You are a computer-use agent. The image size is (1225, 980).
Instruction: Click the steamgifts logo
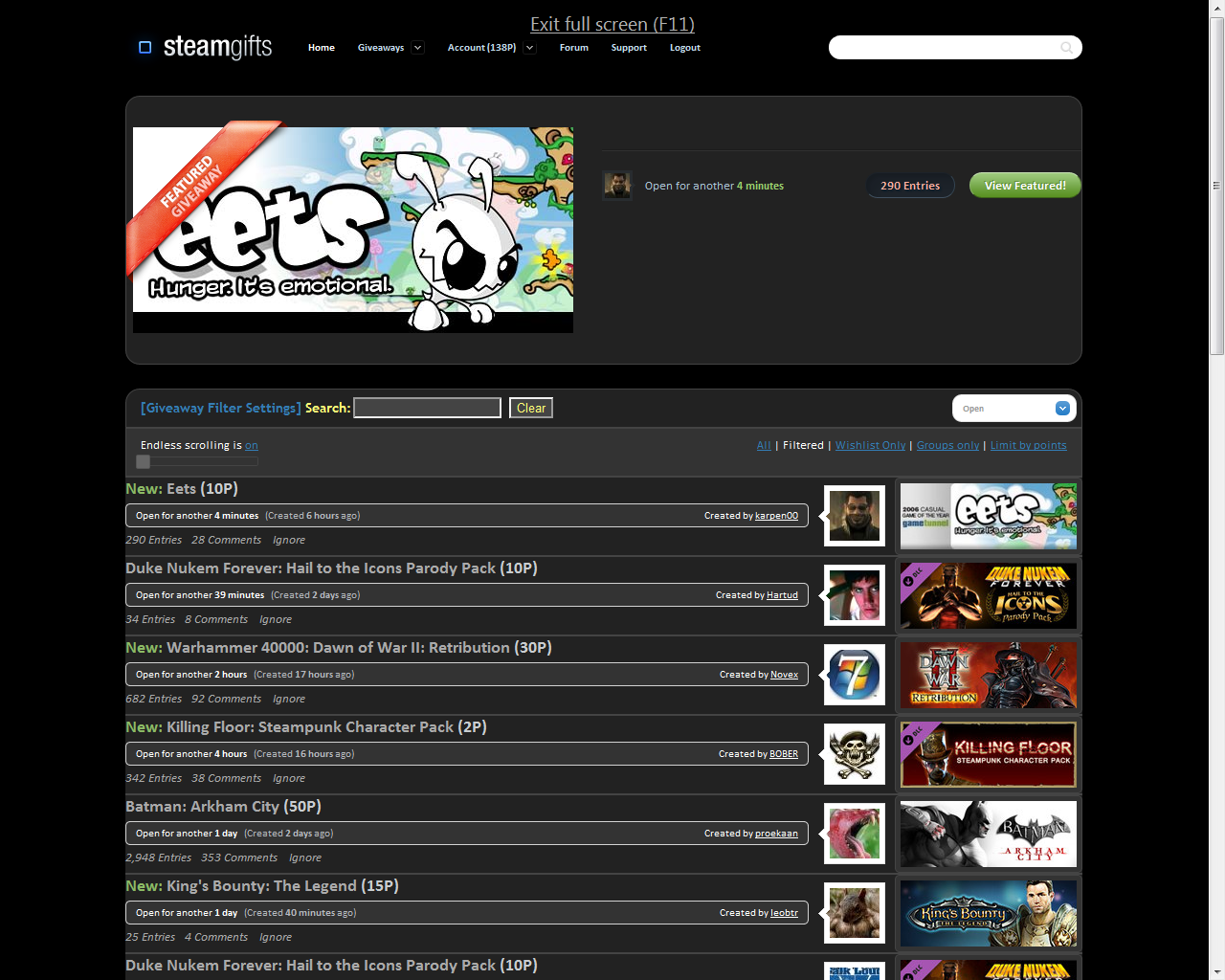tap(206, 46)
